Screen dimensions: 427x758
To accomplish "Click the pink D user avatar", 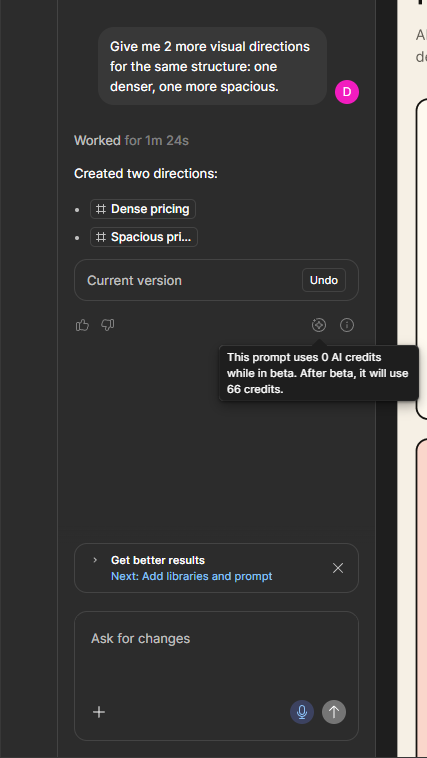I will tap(347, 92).
